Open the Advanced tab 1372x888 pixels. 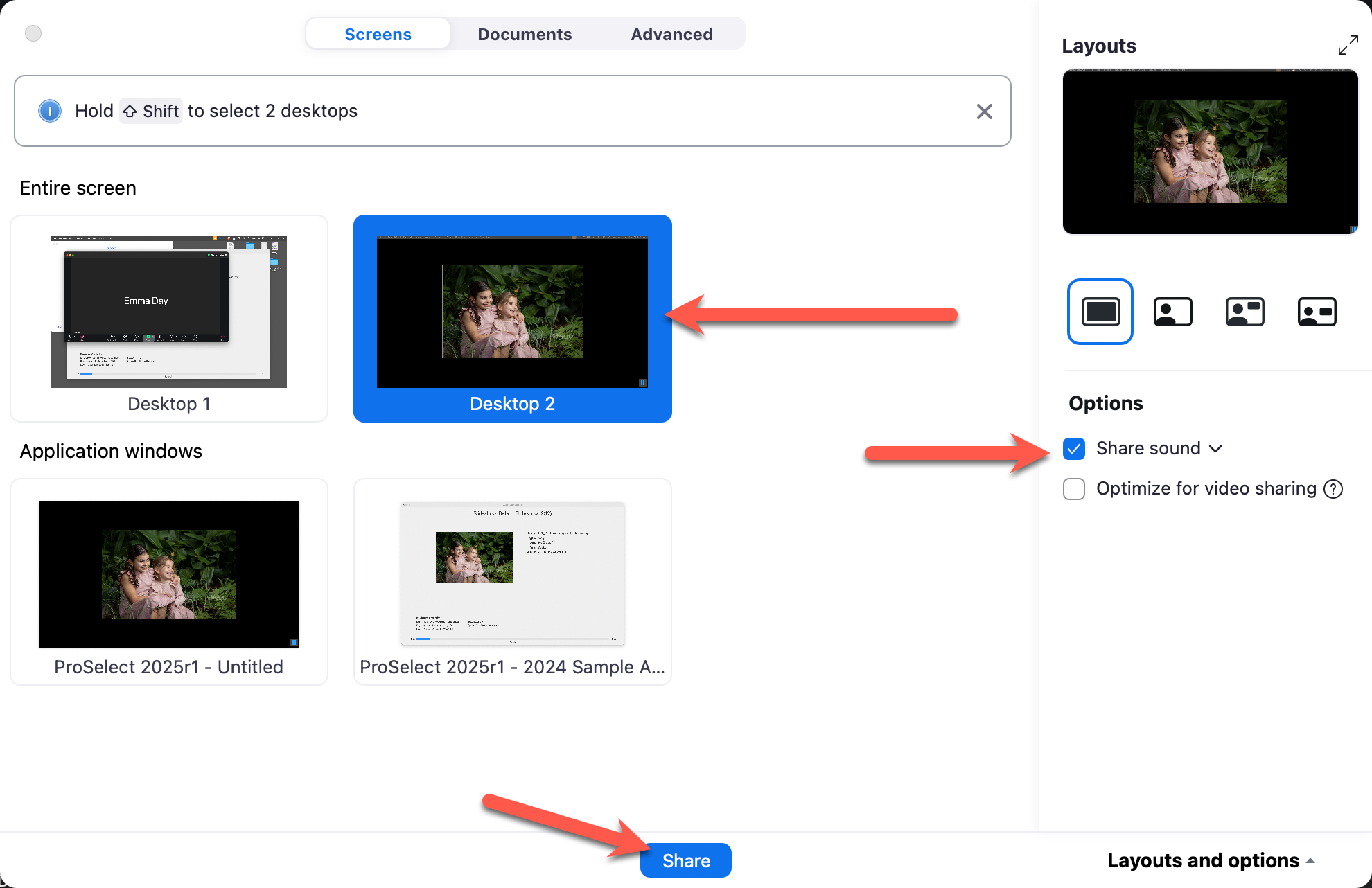coord(671,34)
